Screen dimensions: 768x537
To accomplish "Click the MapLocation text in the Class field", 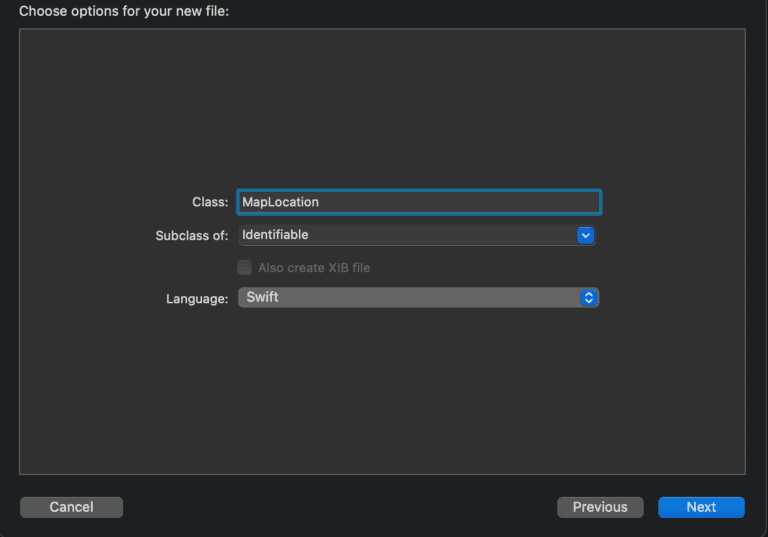I will click(x=280, y=202).
